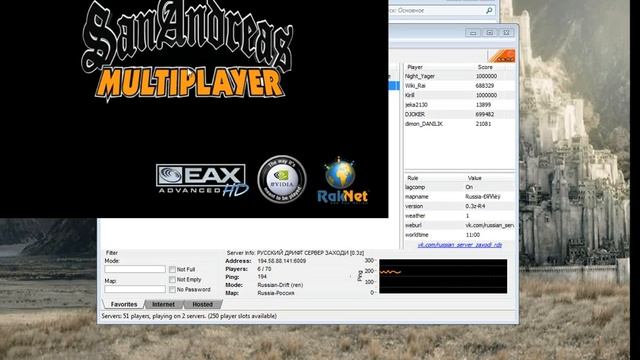
Task: Close the SA-MP server browser window
Action: pos(506,33)
